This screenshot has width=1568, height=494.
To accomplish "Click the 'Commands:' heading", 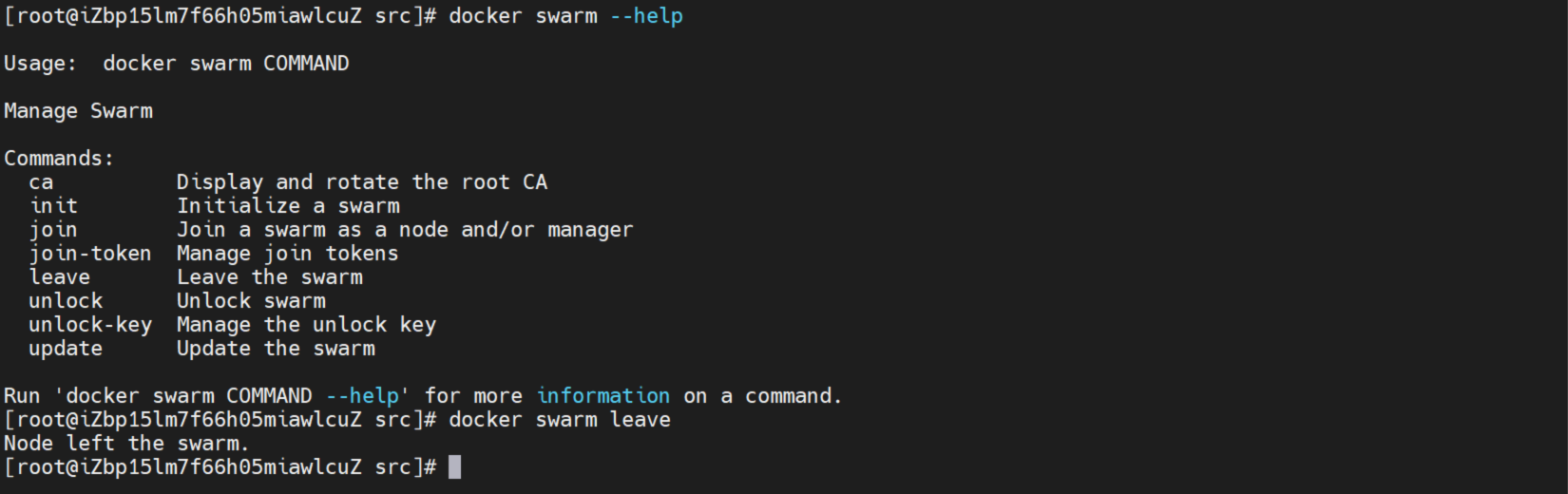I will click(58, 159).
